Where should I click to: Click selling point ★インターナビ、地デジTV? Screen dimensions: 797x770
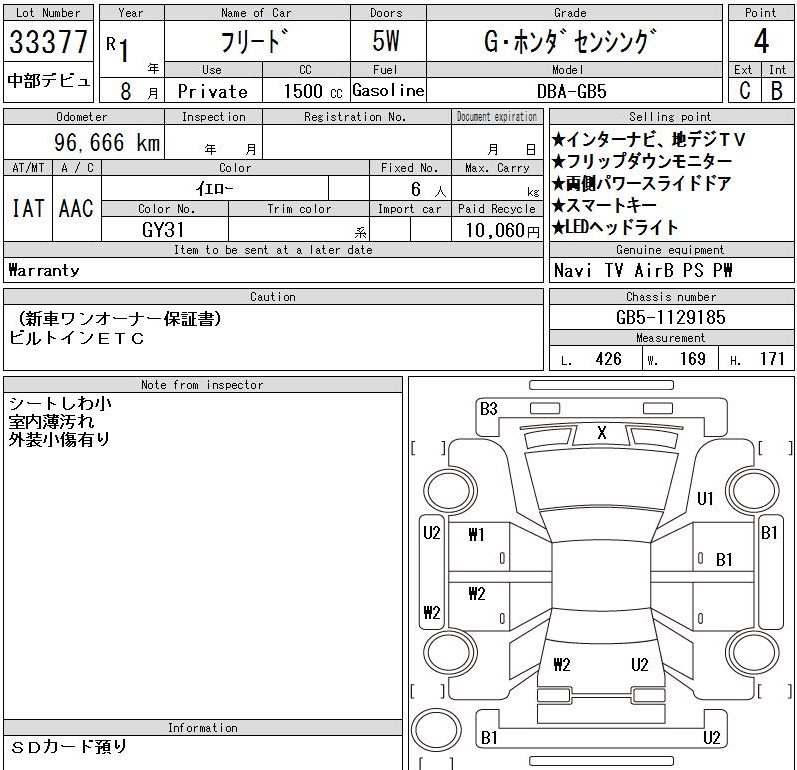pyautogui.click(x=648, y=139)
